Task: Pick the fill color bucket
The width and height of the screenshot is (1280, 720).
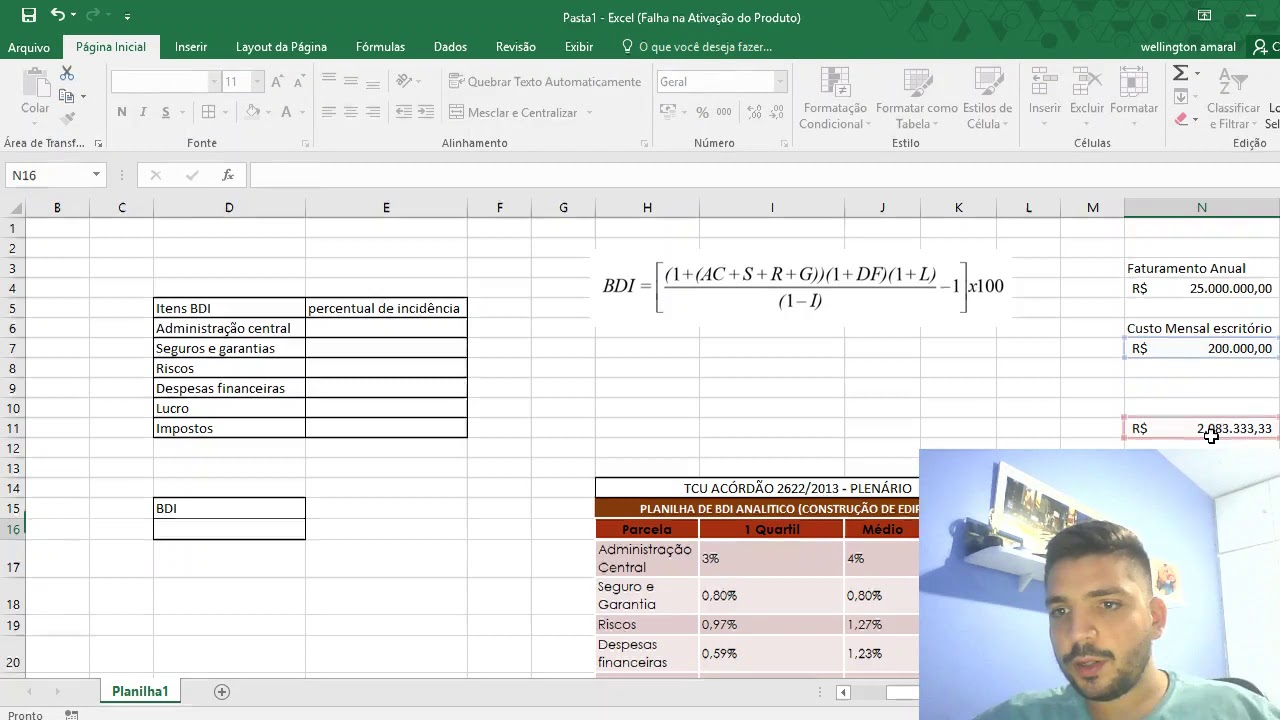Action: (253, 112)
